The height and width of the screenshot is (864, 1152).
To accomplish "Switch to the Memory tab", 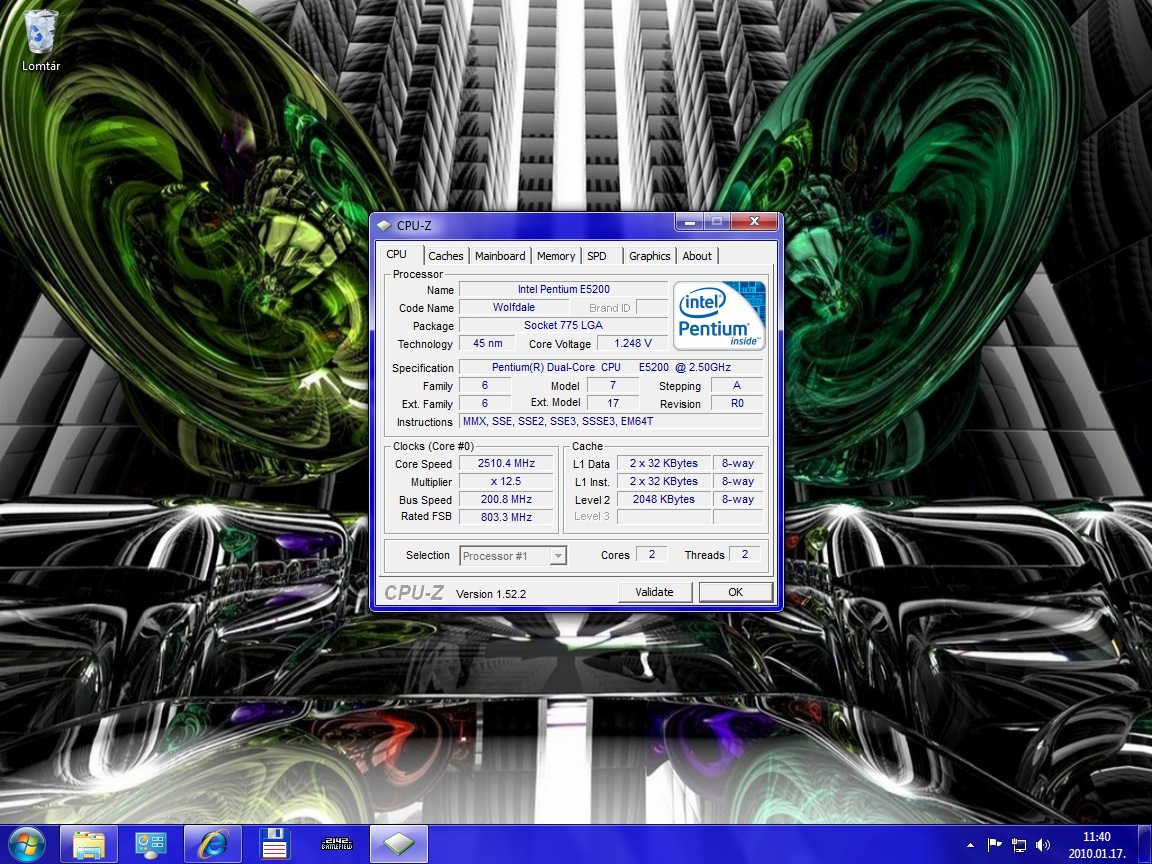I will 555,256.
